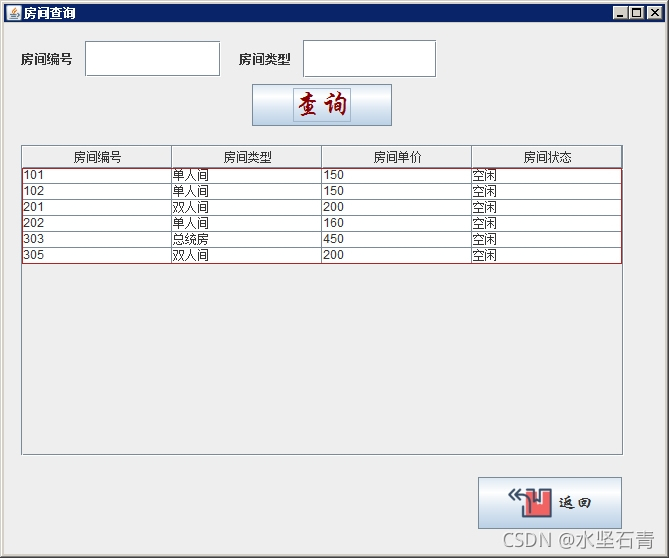The height and width of the screenshot is (558, 669).
Task: Click the 房间状态 column header
Action: [x=547, y=157]
